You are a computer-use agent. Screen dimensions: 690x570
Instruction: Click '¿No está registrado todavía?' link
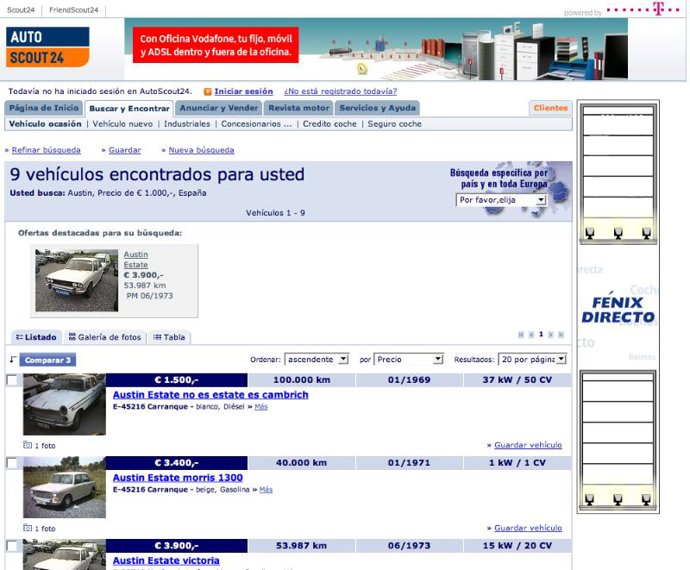[340, 92]
